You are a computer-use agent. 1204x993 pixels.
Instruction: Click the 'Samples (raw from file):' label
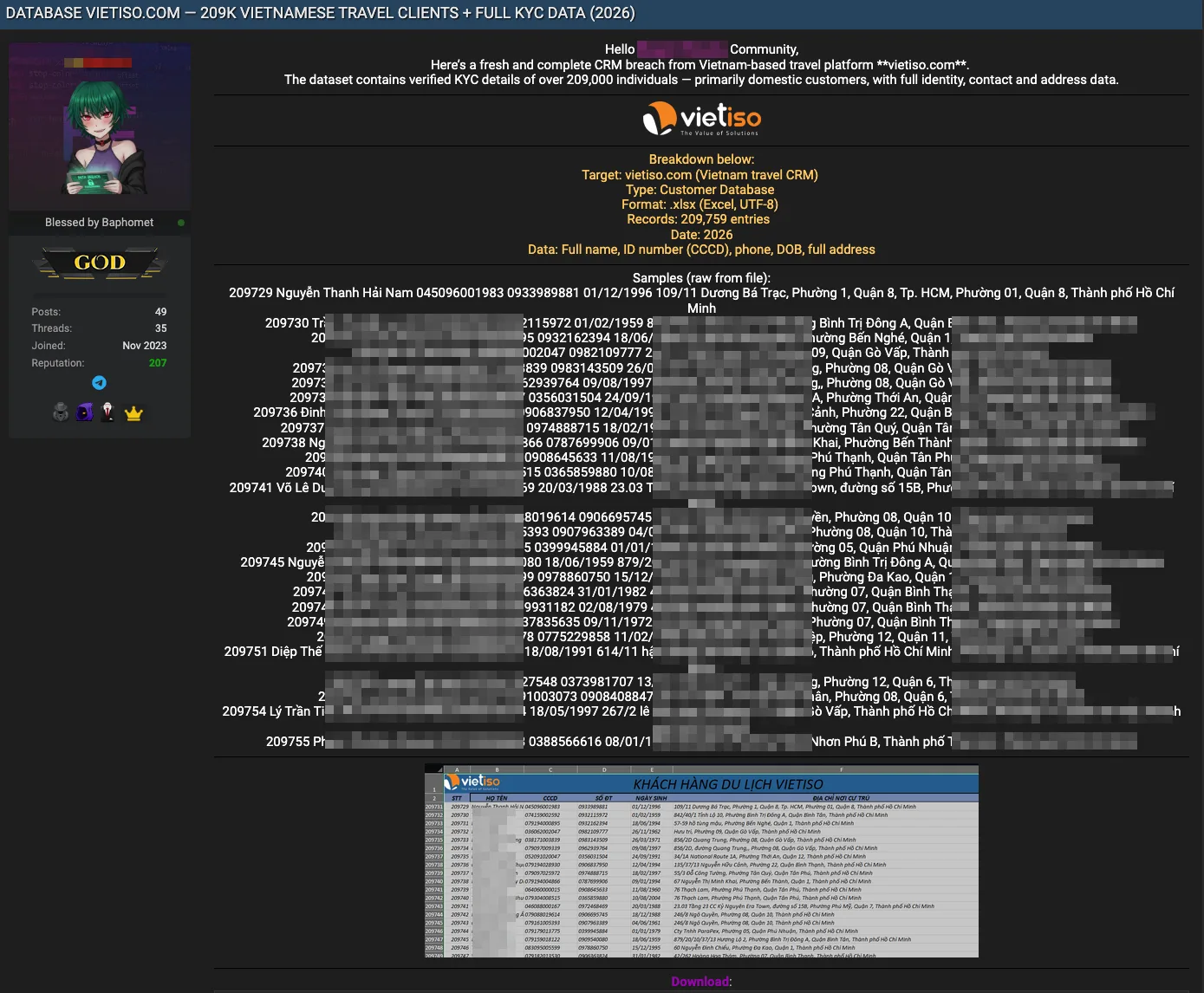click(x=701, y=278)
